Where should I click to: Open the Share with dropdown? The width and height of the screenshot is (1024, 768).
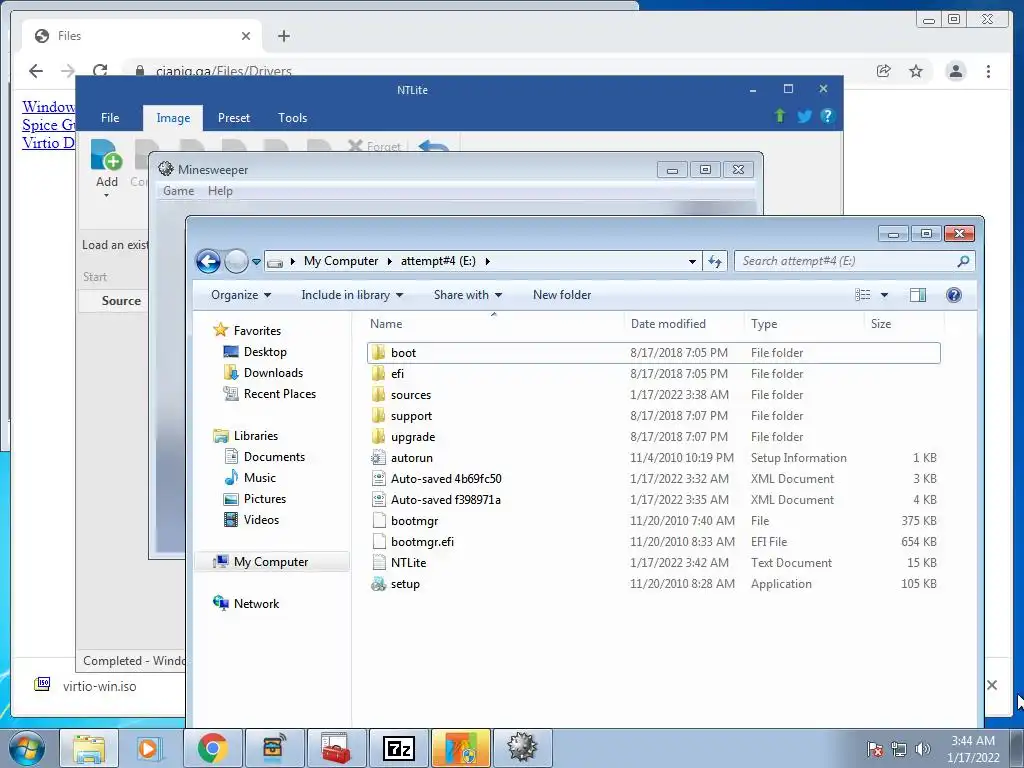[468, 295]
